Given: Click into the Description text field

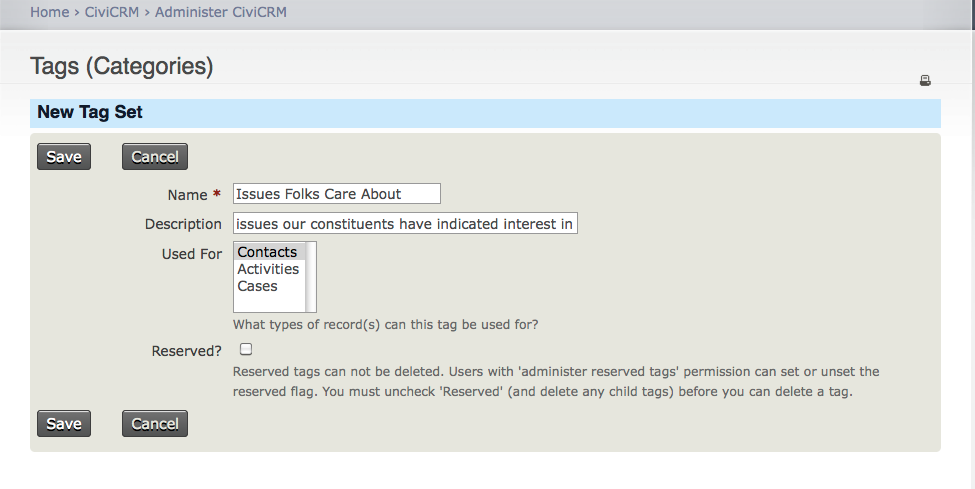Looking at the screenshot, I should [405, 224].
